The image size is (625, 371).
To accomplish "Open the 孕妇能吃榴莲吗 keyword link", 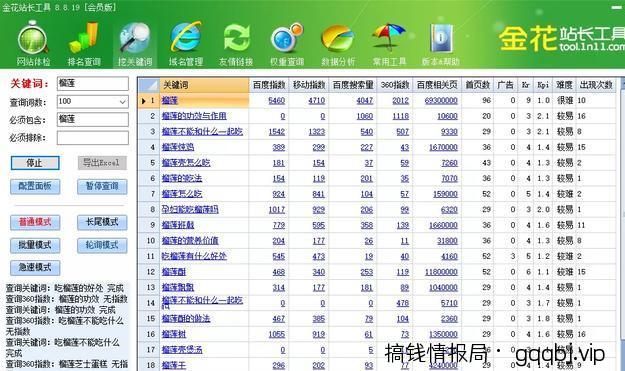I will (x=190, y=209).
